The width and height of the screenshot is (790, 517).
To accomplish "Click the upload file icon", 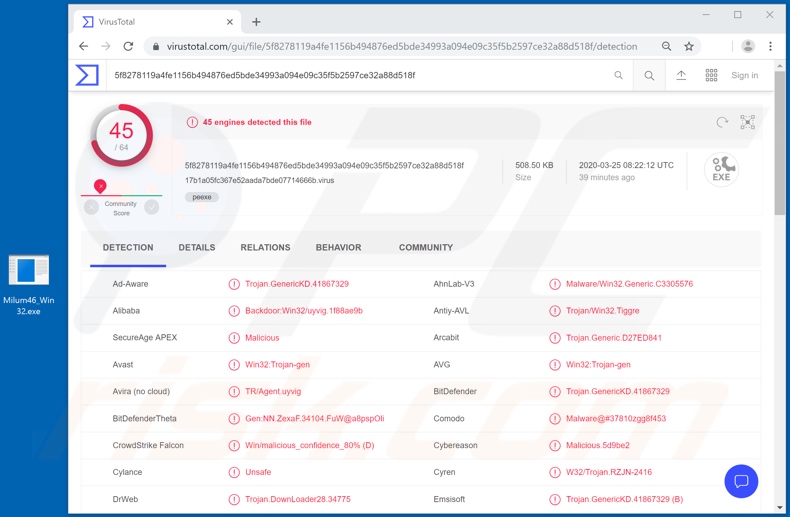I will tap(681, 75).
